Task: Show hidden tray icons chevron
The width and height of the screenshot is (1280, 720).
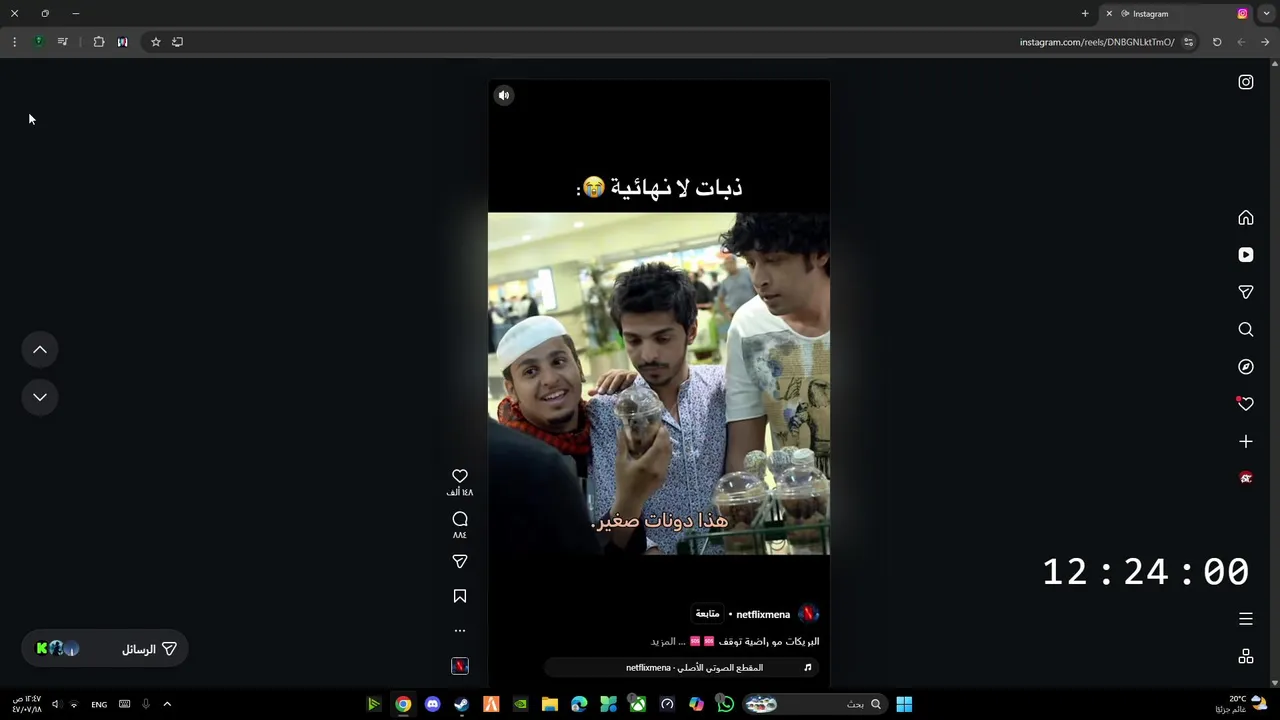Action: (x=167, y=704)
